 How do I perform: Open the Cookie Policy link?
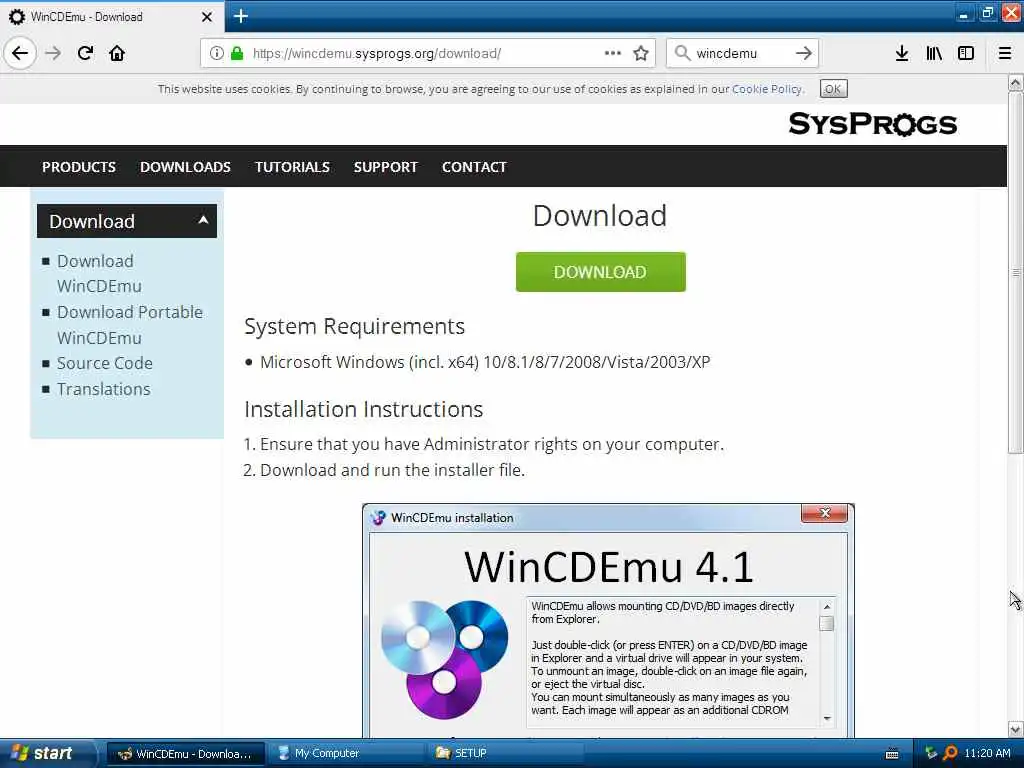pos(767,89)
